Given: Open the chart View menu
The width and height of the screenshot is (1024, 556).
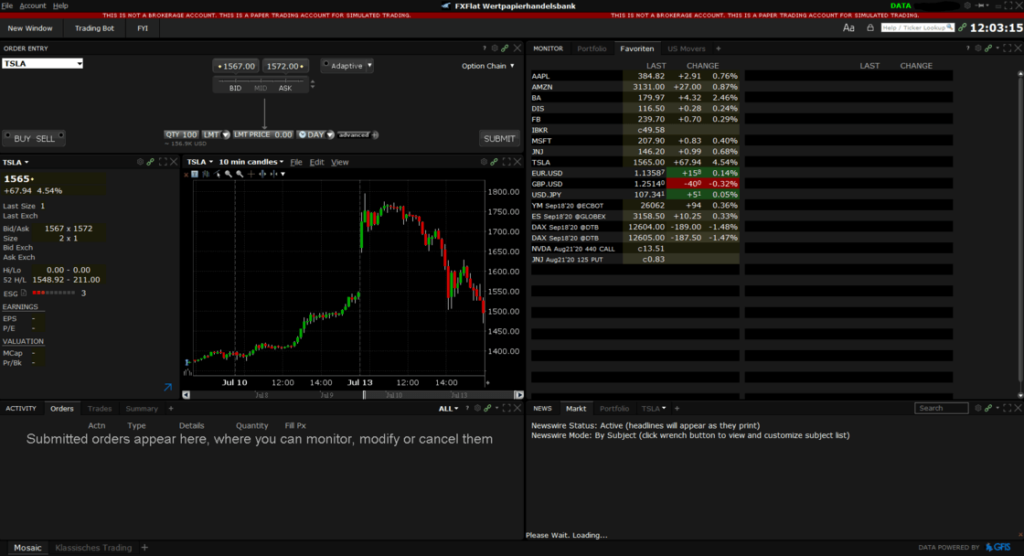Looking at the screenshot, I should pyautogui.click(x=340, y=162).
